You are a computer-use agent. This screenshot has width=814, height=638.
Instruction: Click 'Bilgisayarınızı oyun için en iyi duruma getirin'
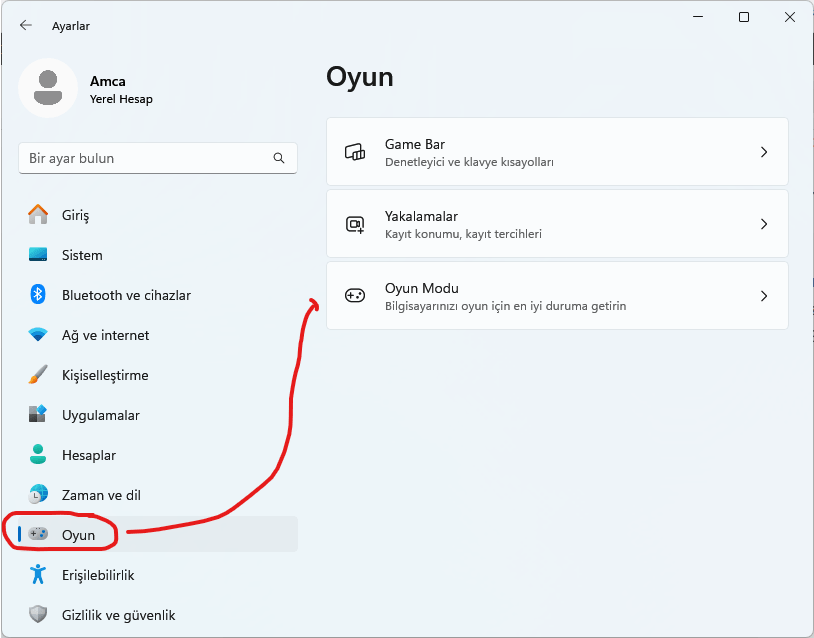coord(506,306)
